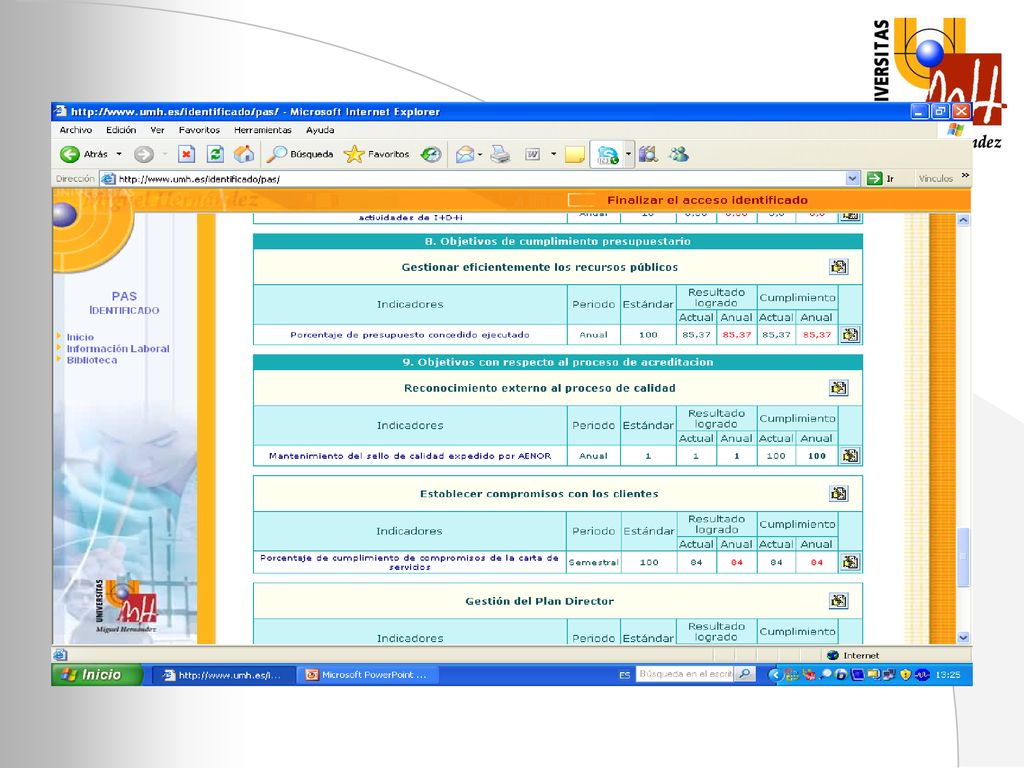Stop page loading with the red X icon

tap(187, 154)
